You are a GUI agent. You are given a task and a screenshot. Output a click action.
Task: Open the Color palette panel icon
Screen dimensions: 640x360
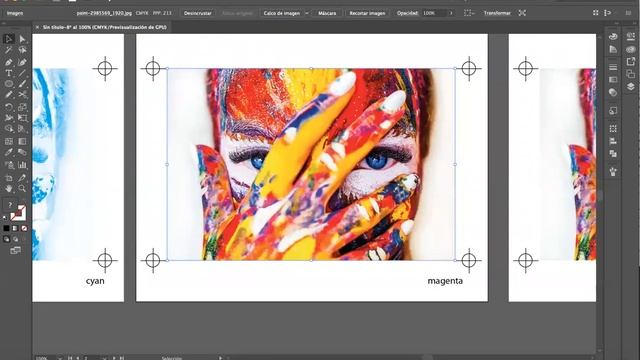613,37
